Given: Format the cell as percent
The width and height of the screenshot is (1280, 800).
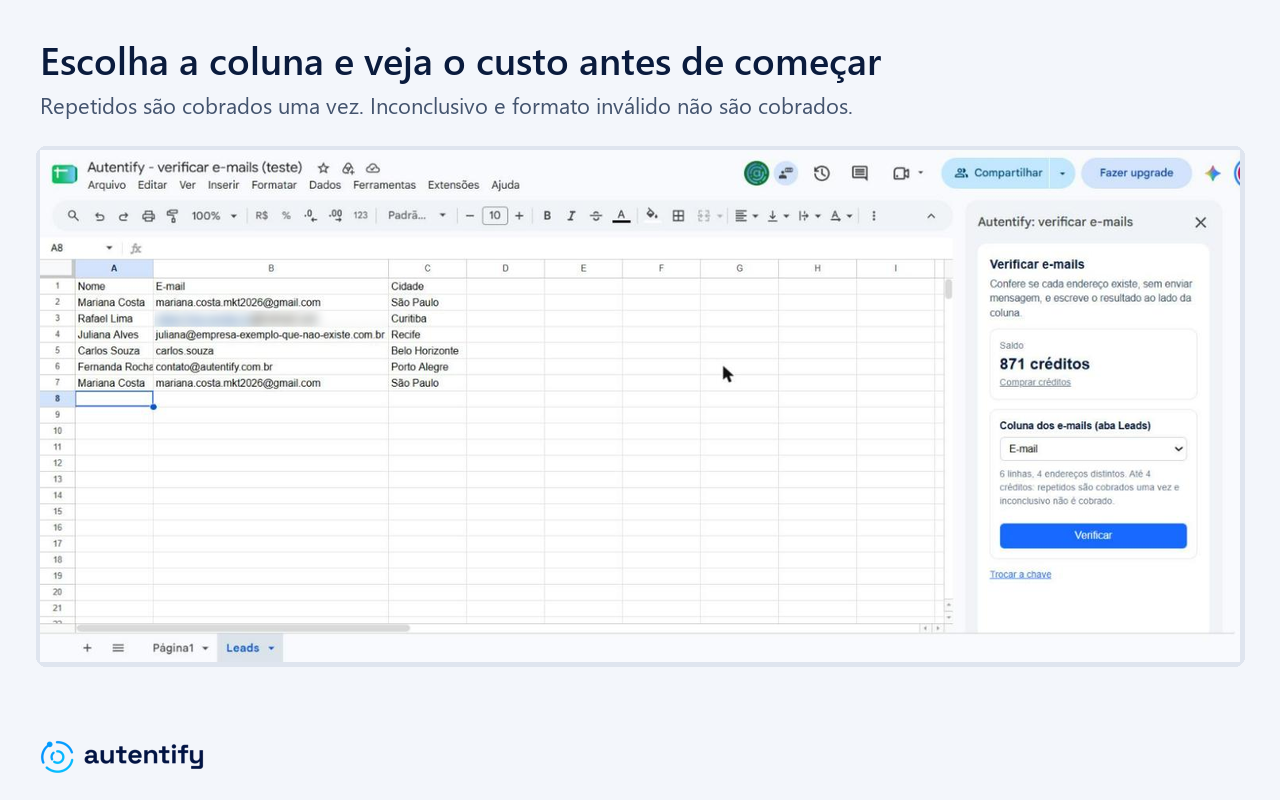Looking at the screenshot, I should pyautogui.click(x=286, y=215).
